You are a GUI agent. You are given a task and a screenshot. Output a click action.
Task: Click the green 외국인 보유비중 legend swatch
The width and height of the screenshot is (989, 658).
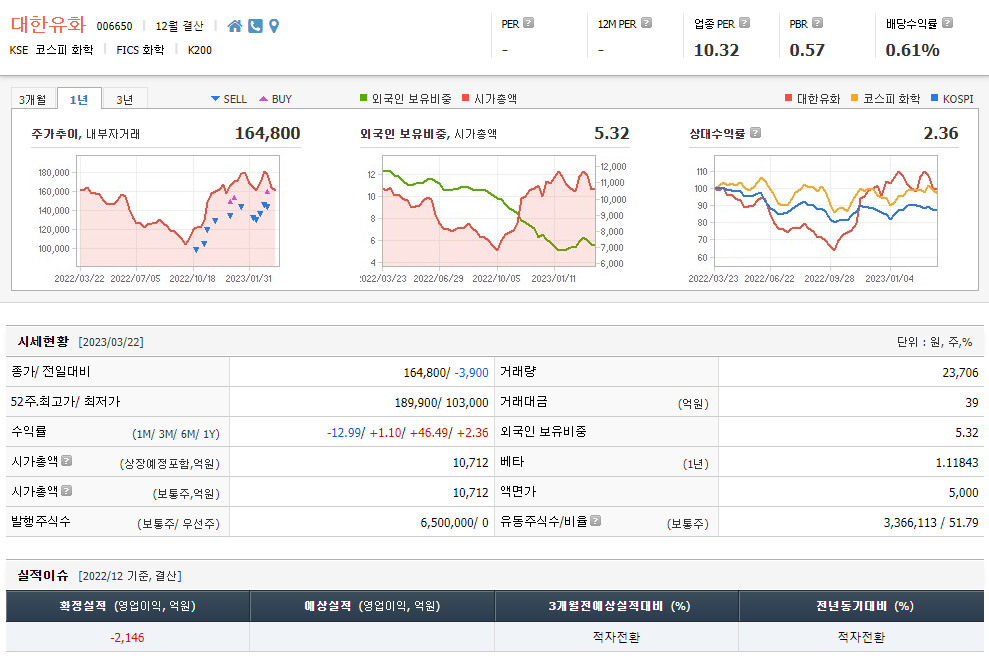click(x=363, y=98)
